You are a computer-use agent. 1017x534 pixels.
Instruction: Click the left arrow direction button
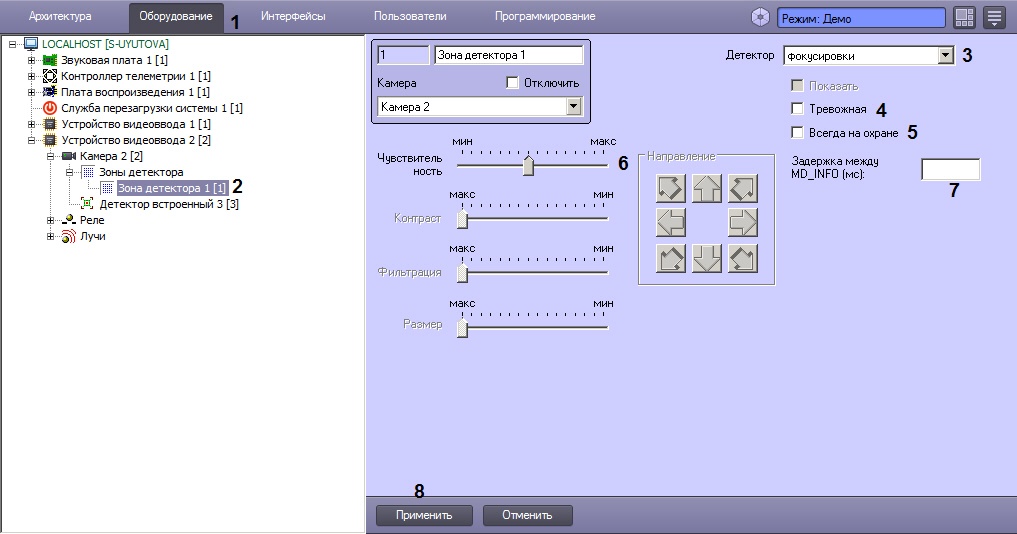pyautogui.click(x=671, y=223)
